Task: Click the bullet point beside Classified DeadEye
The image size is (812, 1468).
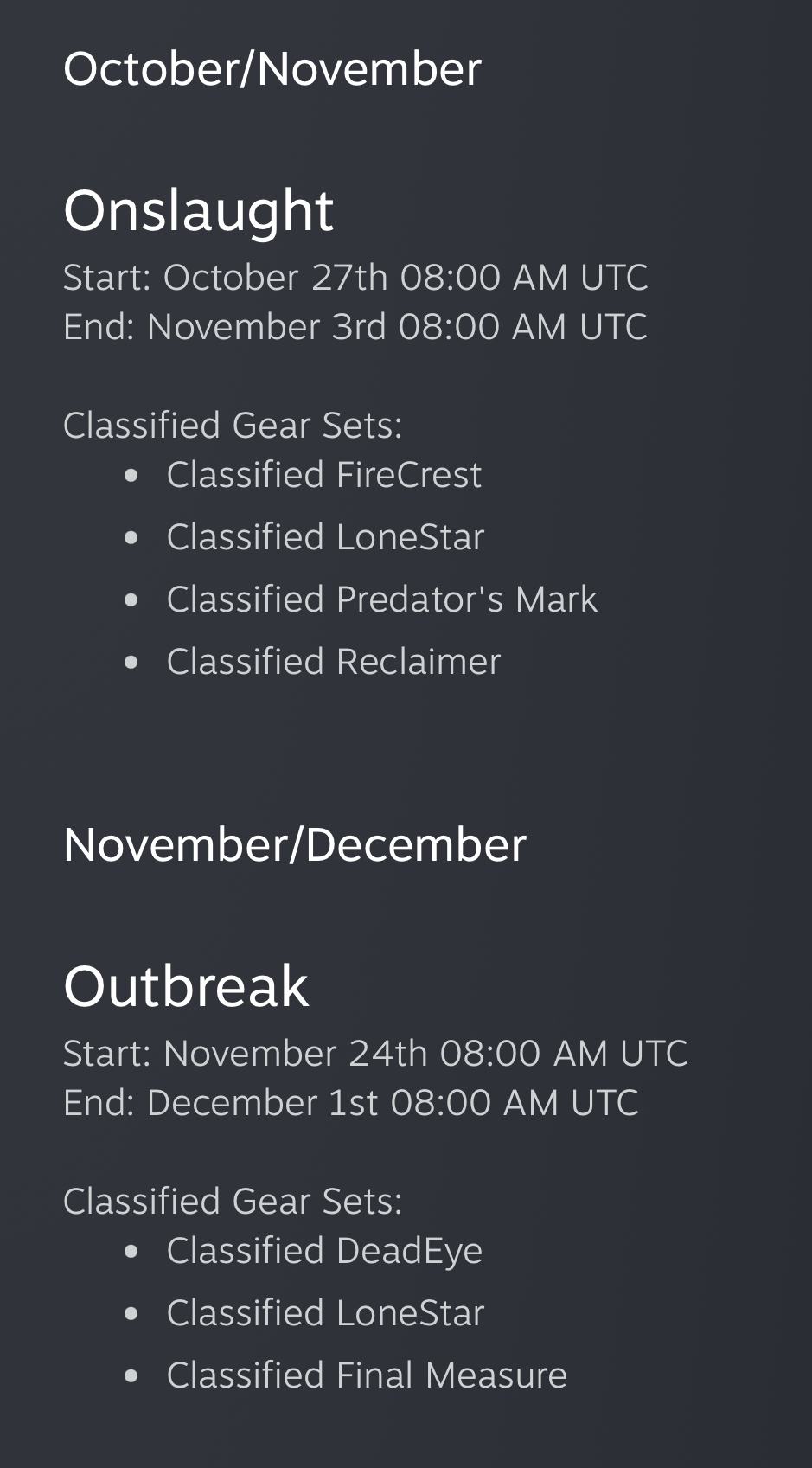Action: 131,1252
